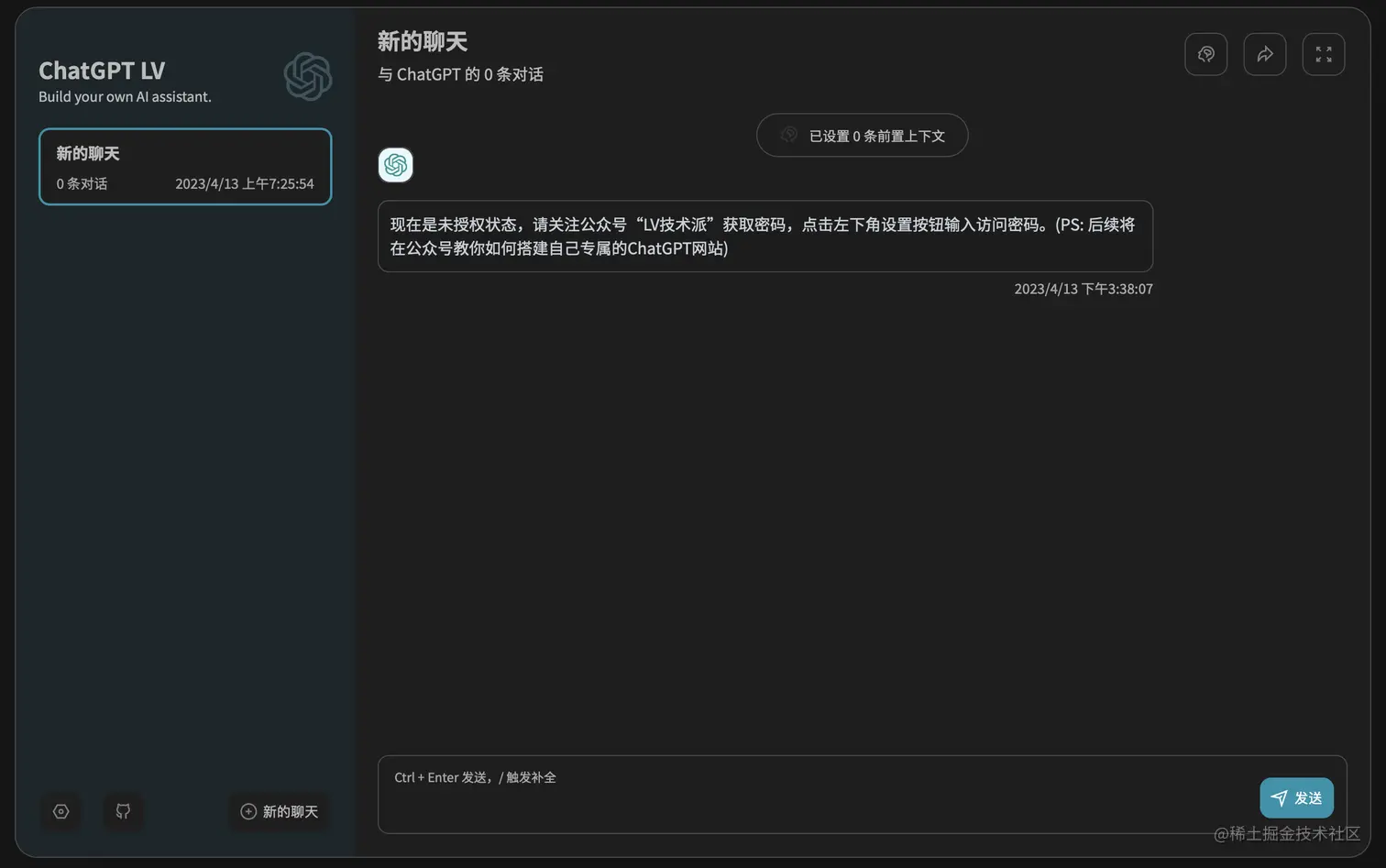Click the ChatGPT avatar above the message
Viewport: 1386px width, 868px height.
tap(396, 165)
